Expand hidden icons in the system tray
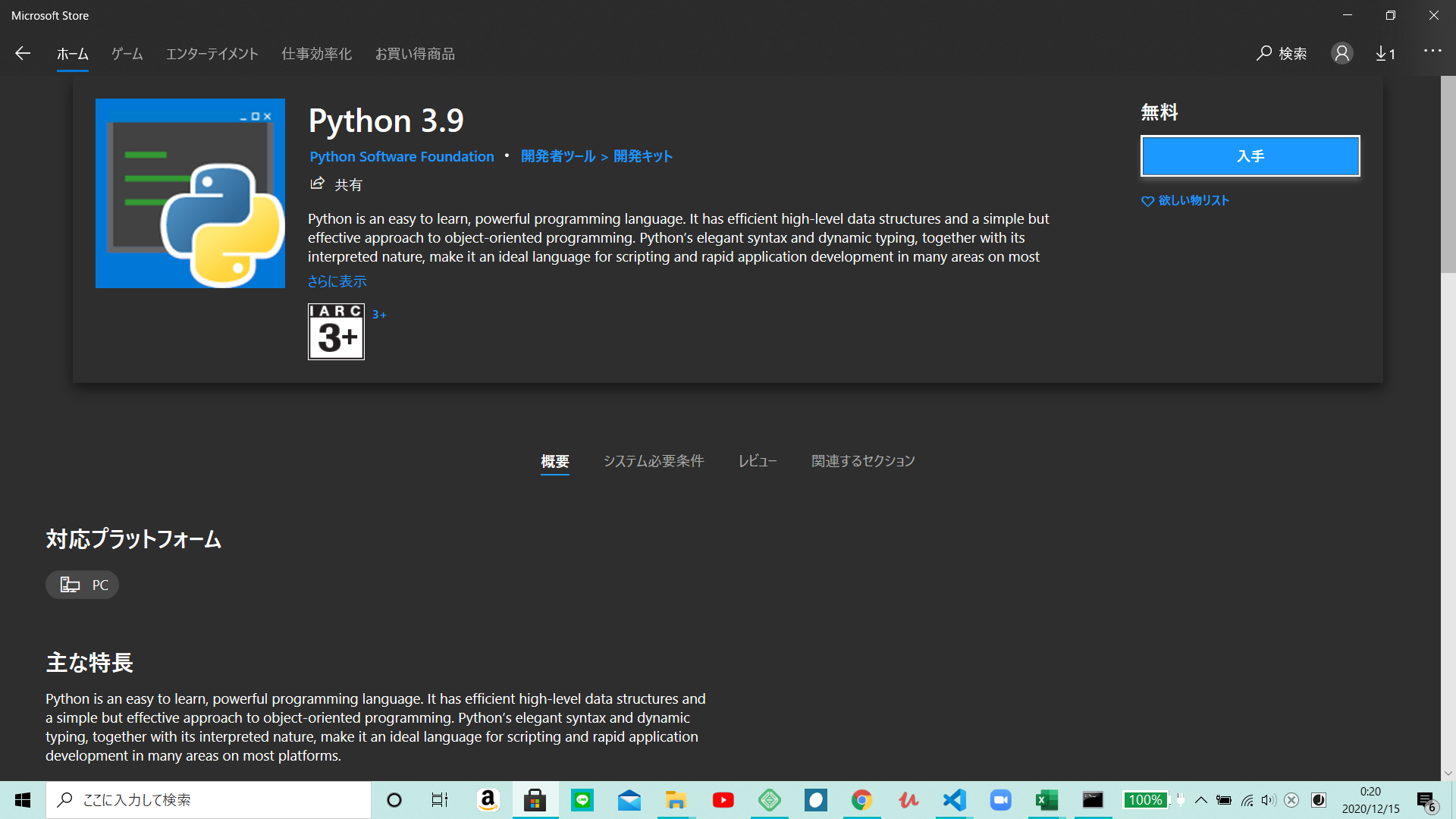 click(x=1200, y=800)
